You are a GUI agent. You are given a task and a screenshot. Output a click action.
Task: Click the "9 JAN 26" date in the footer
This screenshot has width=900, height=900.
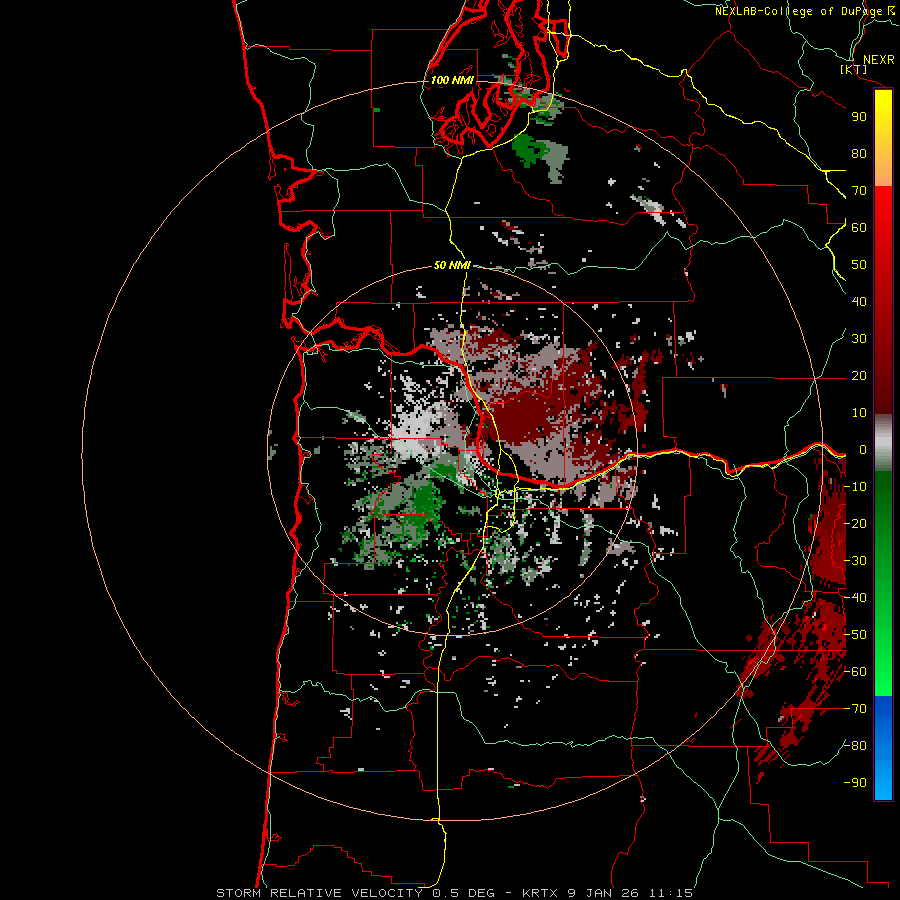[603, 893]
